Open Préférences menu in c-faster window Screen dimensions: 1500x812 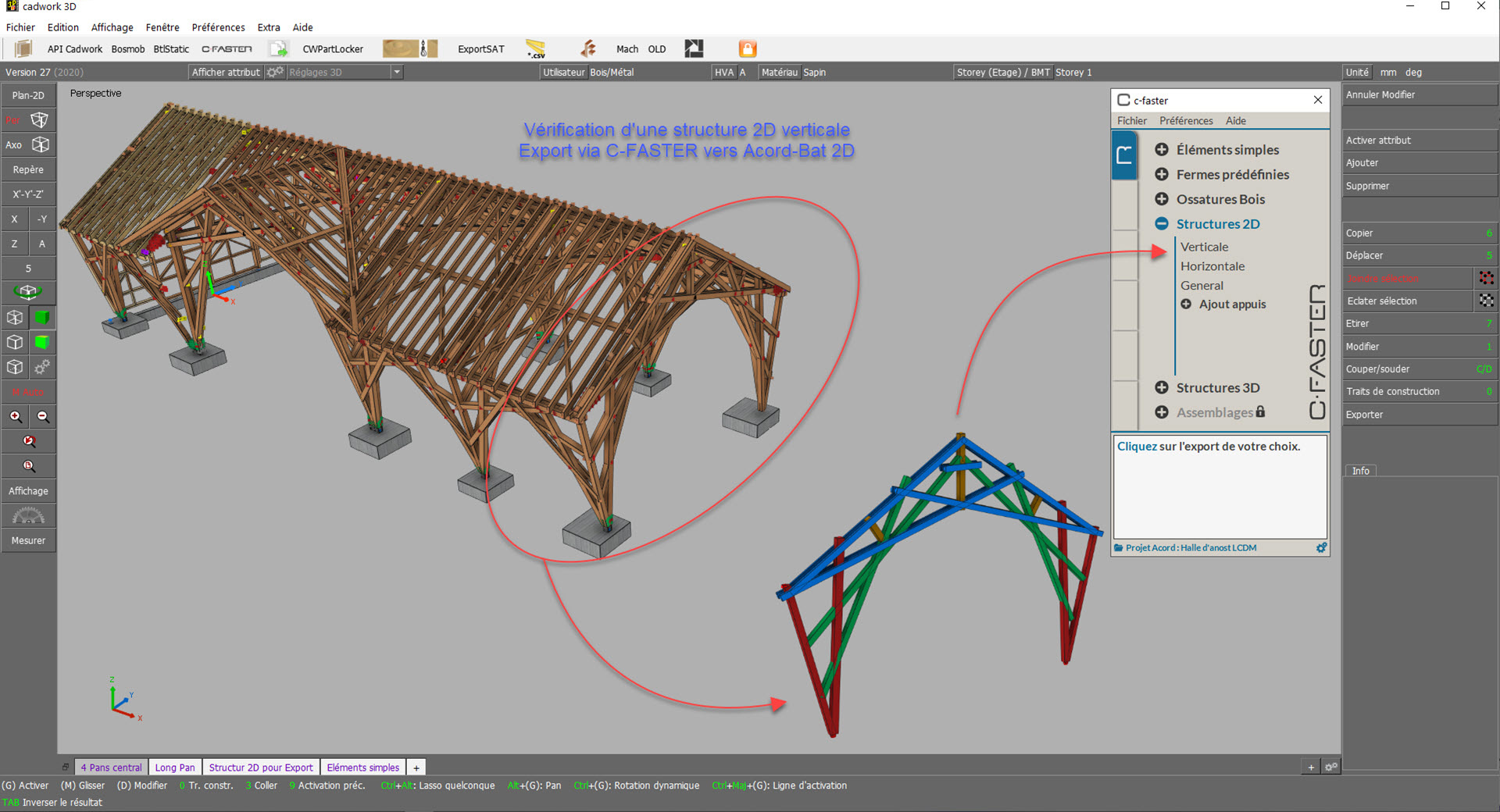tap(1186, 120)
